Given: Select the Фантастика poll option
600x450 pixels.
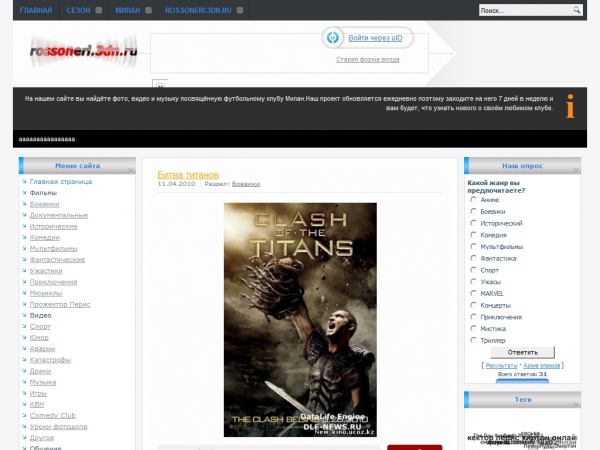Looking at the screenshot, I should (x=473, y=258).
